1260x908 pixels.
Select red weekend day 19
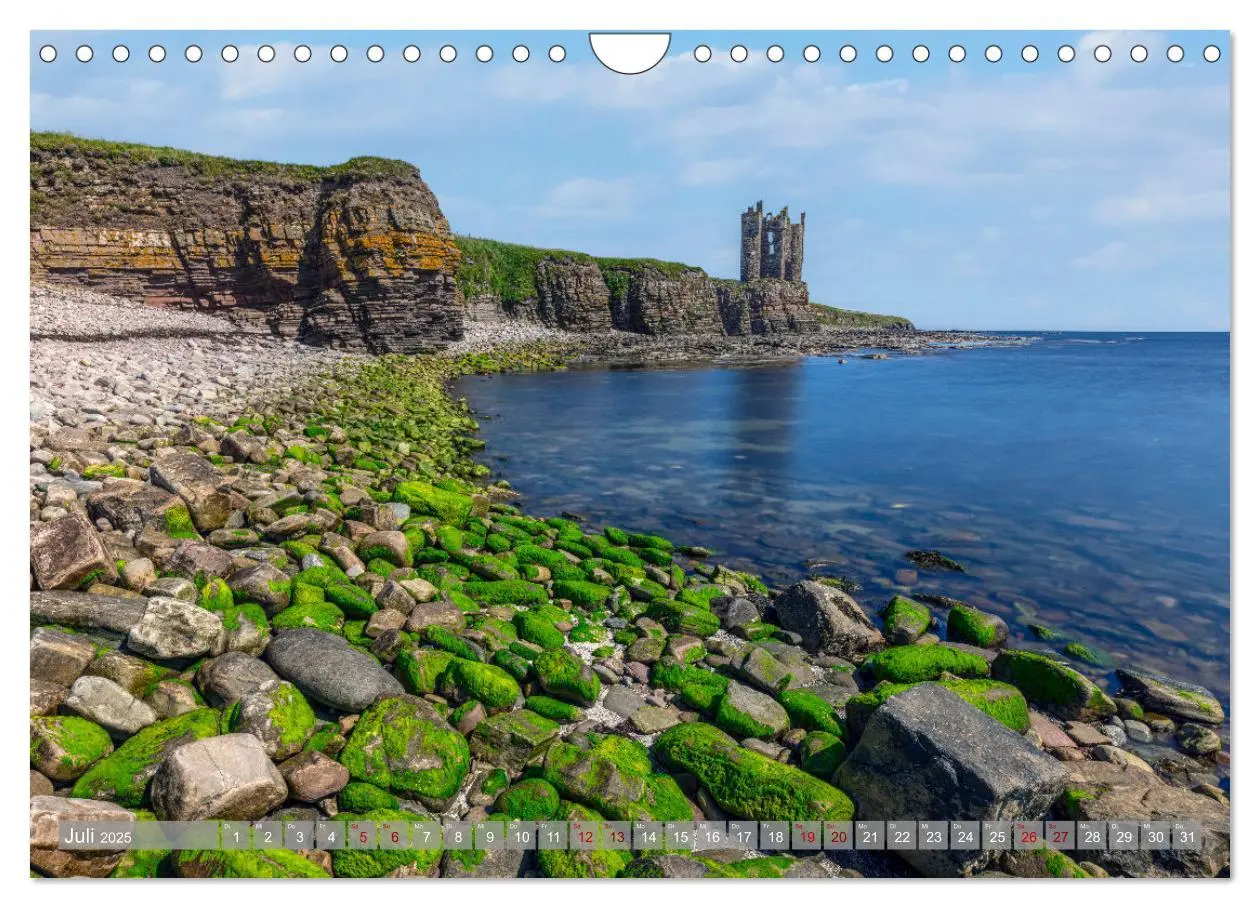[806, 836]
